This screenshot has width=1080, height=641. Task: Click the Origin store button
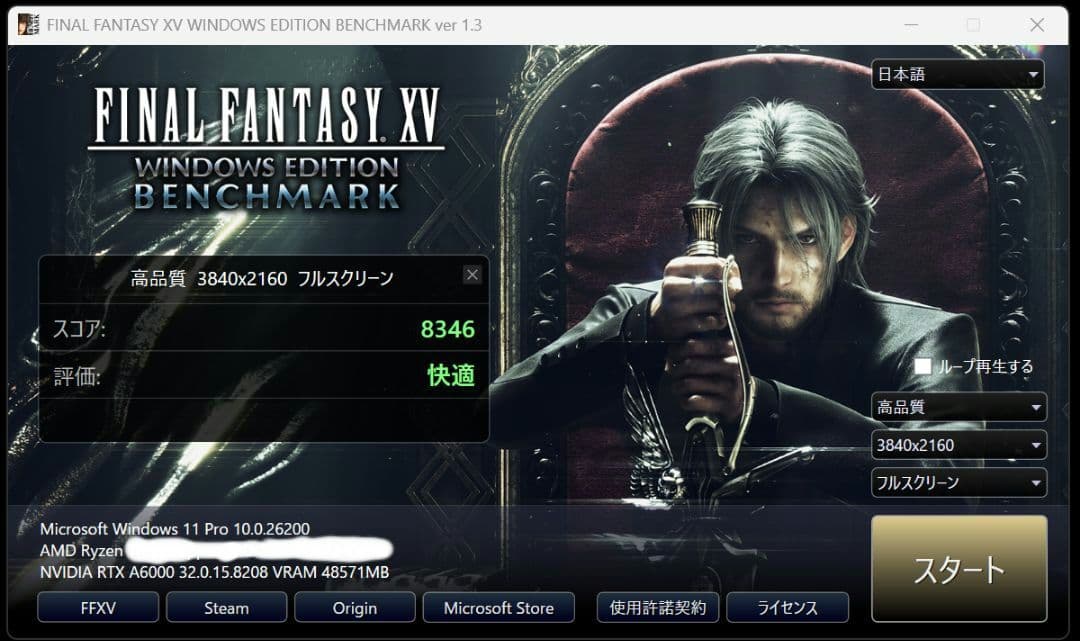click(355, 607)
